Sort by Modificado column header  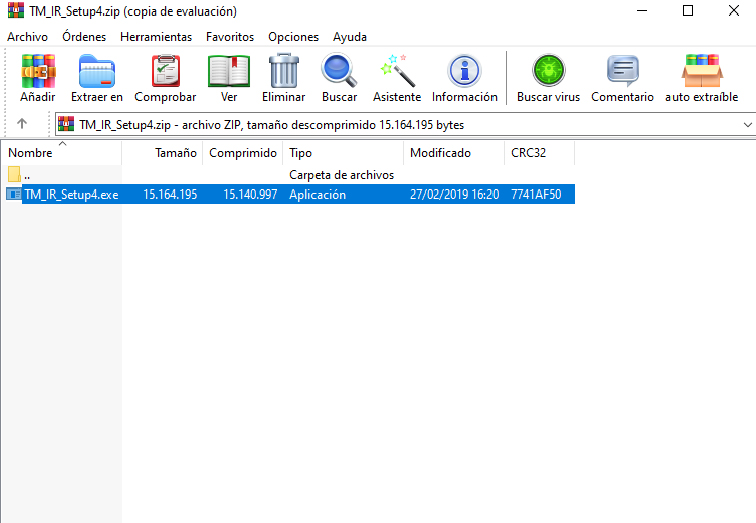click(454, 153)
